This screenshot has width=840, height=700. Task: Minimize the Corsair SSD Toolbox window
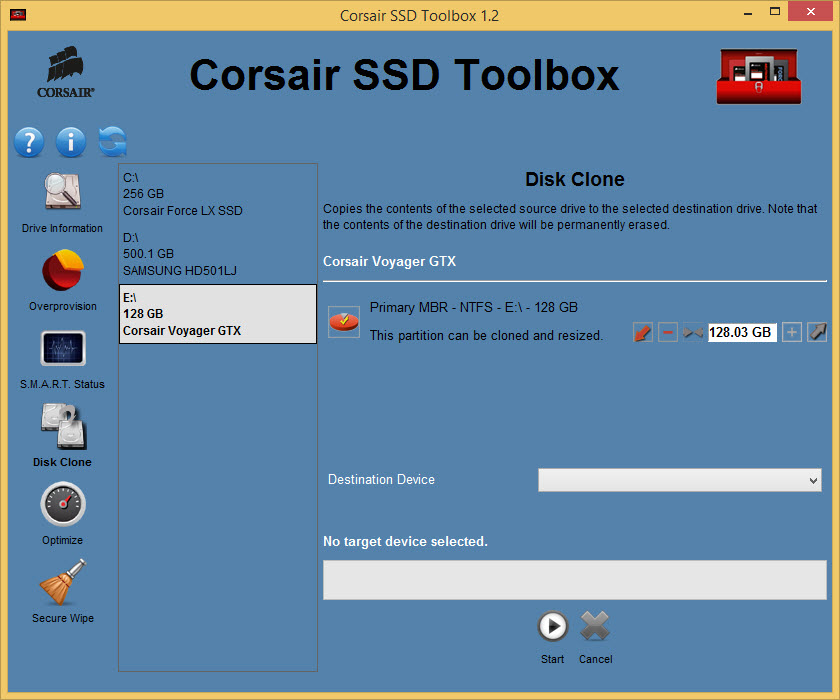pos(748,13)
